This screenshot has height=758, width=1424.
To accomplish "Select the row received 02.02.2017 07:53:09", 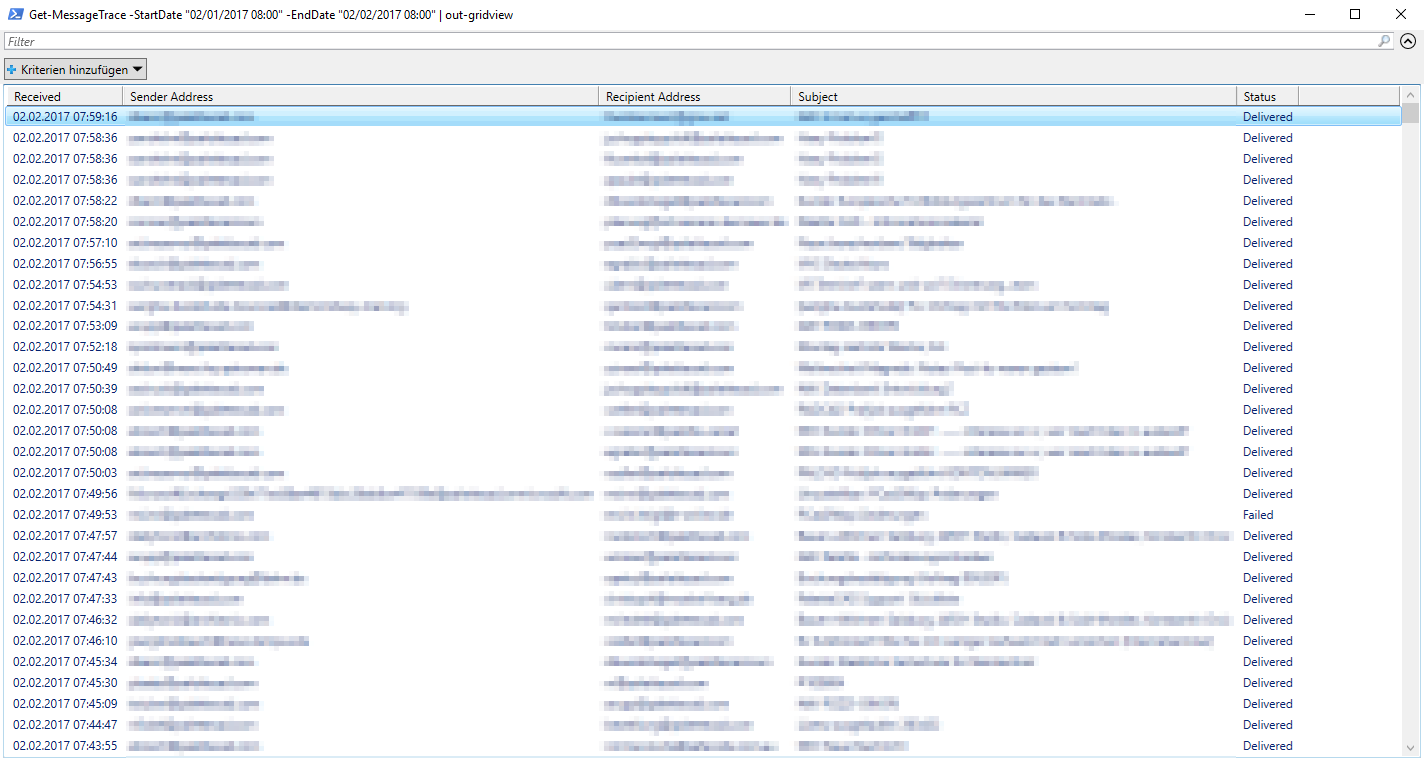I will (x=703, y=326).
